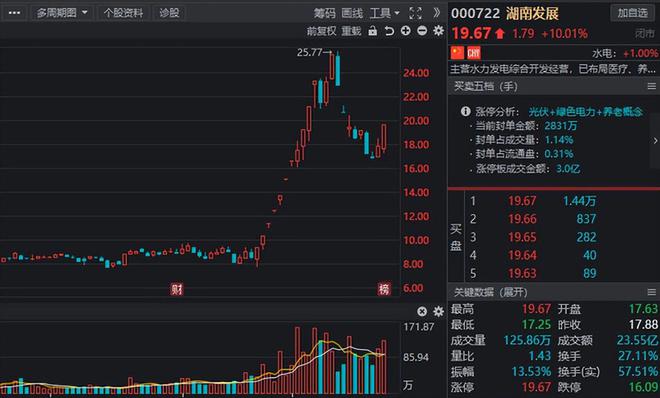Viewport: 660px width, 398px height.
Task: Open the main chart settings gear
Action: click(x=439, y=31)
